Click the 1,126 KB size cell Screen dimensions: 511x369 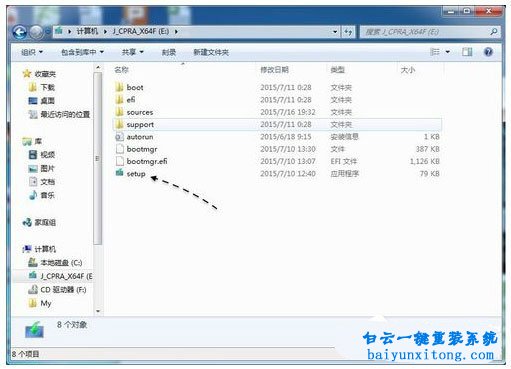pyautogui.click(x=424, y=161)
